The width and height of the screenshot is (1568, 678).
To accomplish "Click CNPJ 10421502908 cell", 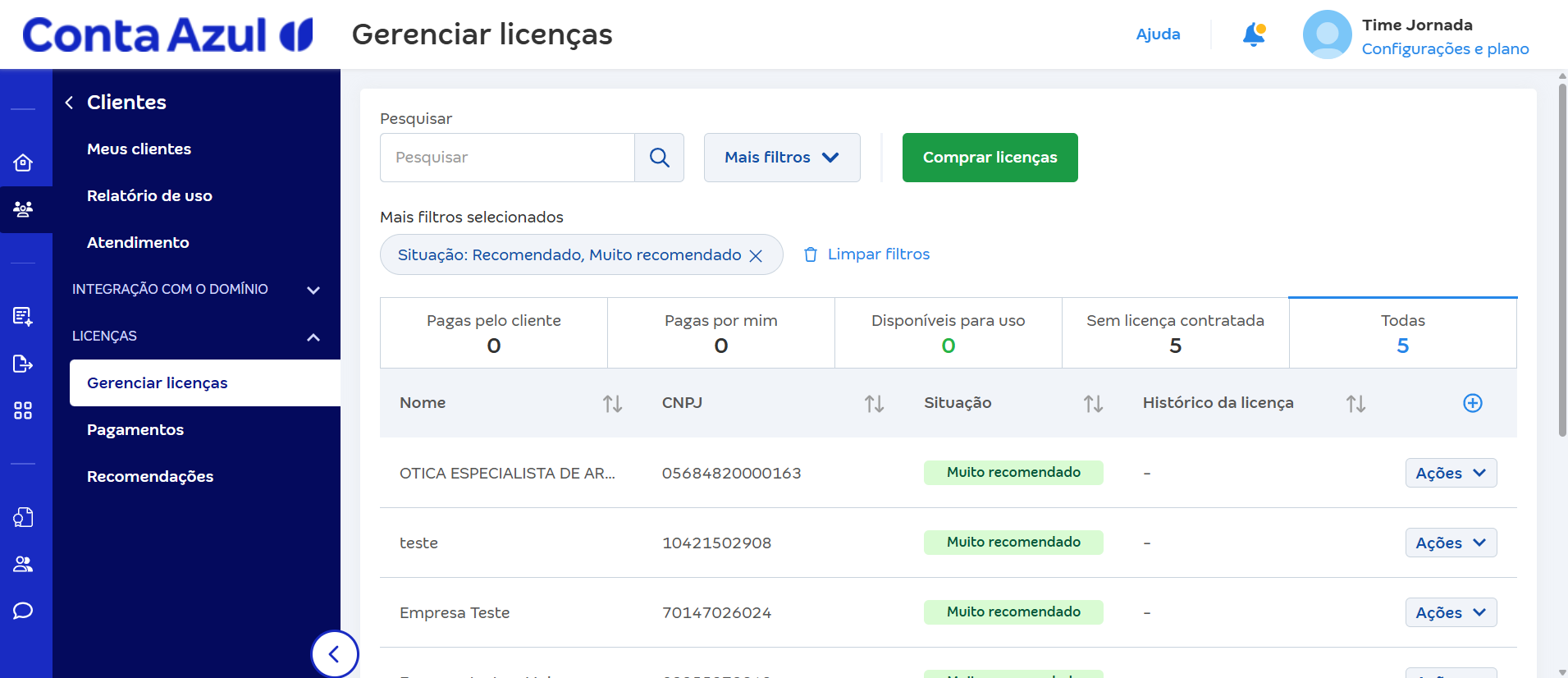I will click(717, 543).
